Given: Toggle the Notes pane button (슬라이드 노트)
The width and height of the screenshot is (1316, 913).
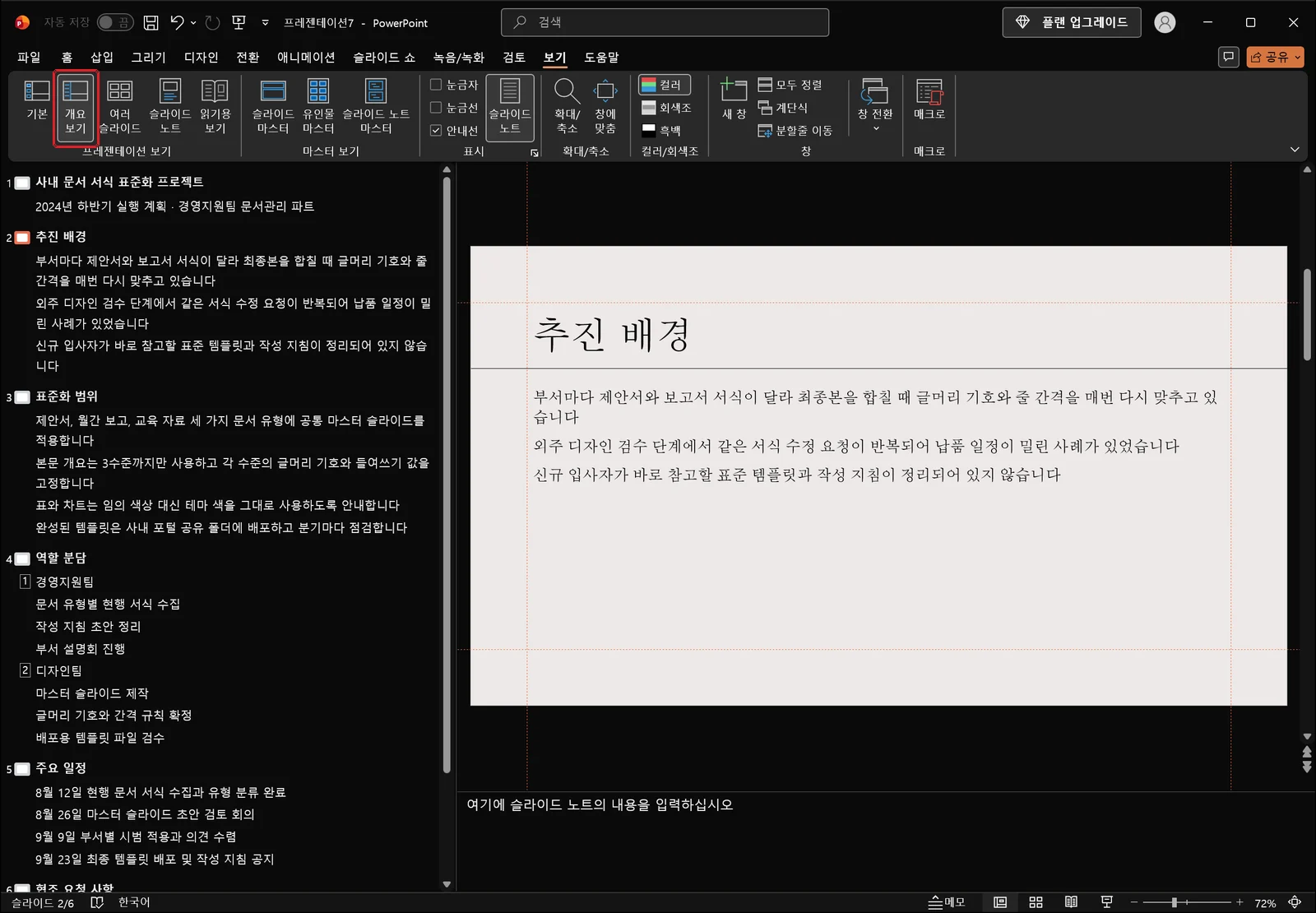Looking at the screenshot, I should [x=510, y=107].
